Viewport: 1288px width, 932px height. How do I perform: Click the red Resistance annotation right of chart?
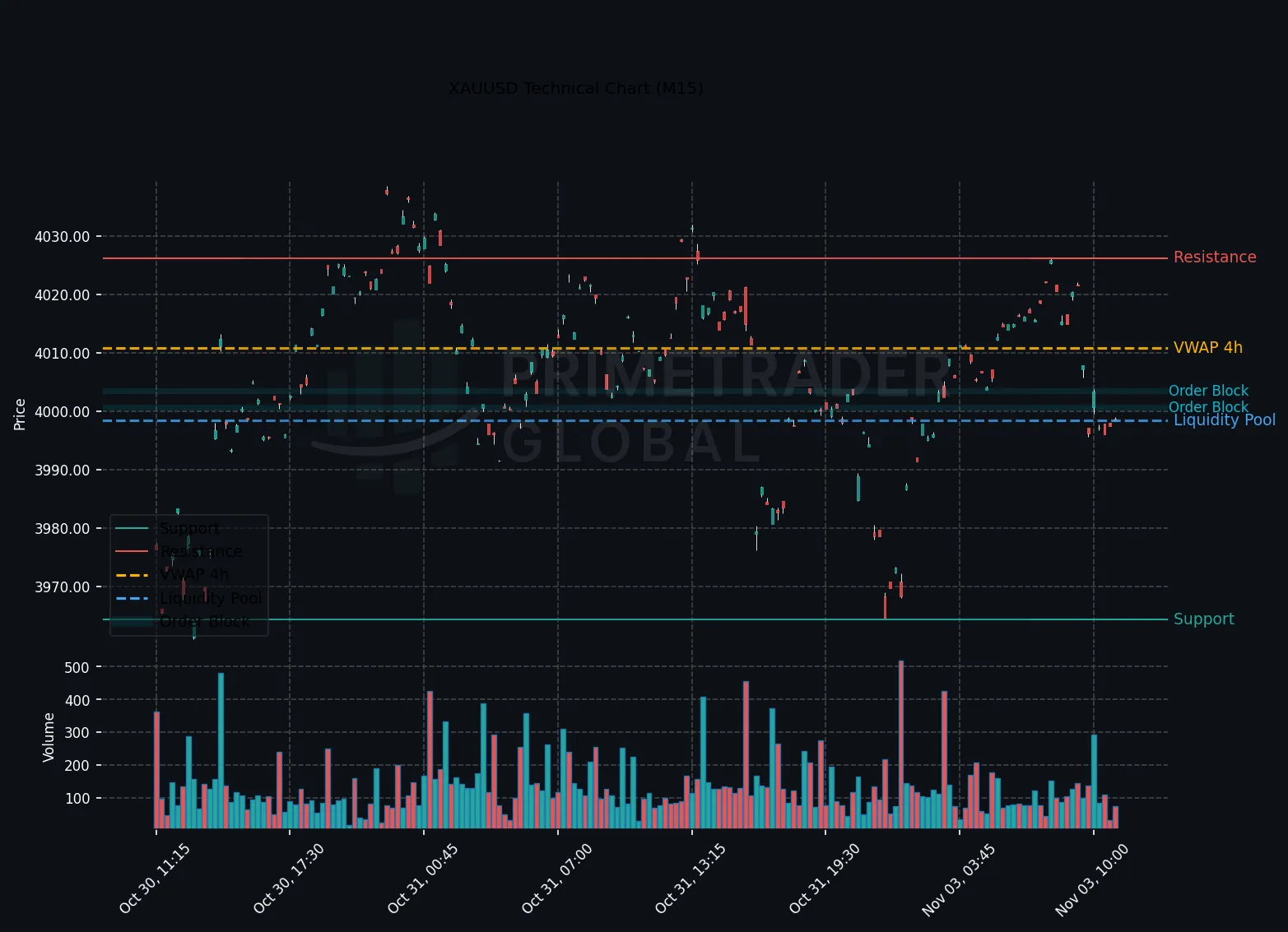pyautogui.click(x=1215, y=257)
